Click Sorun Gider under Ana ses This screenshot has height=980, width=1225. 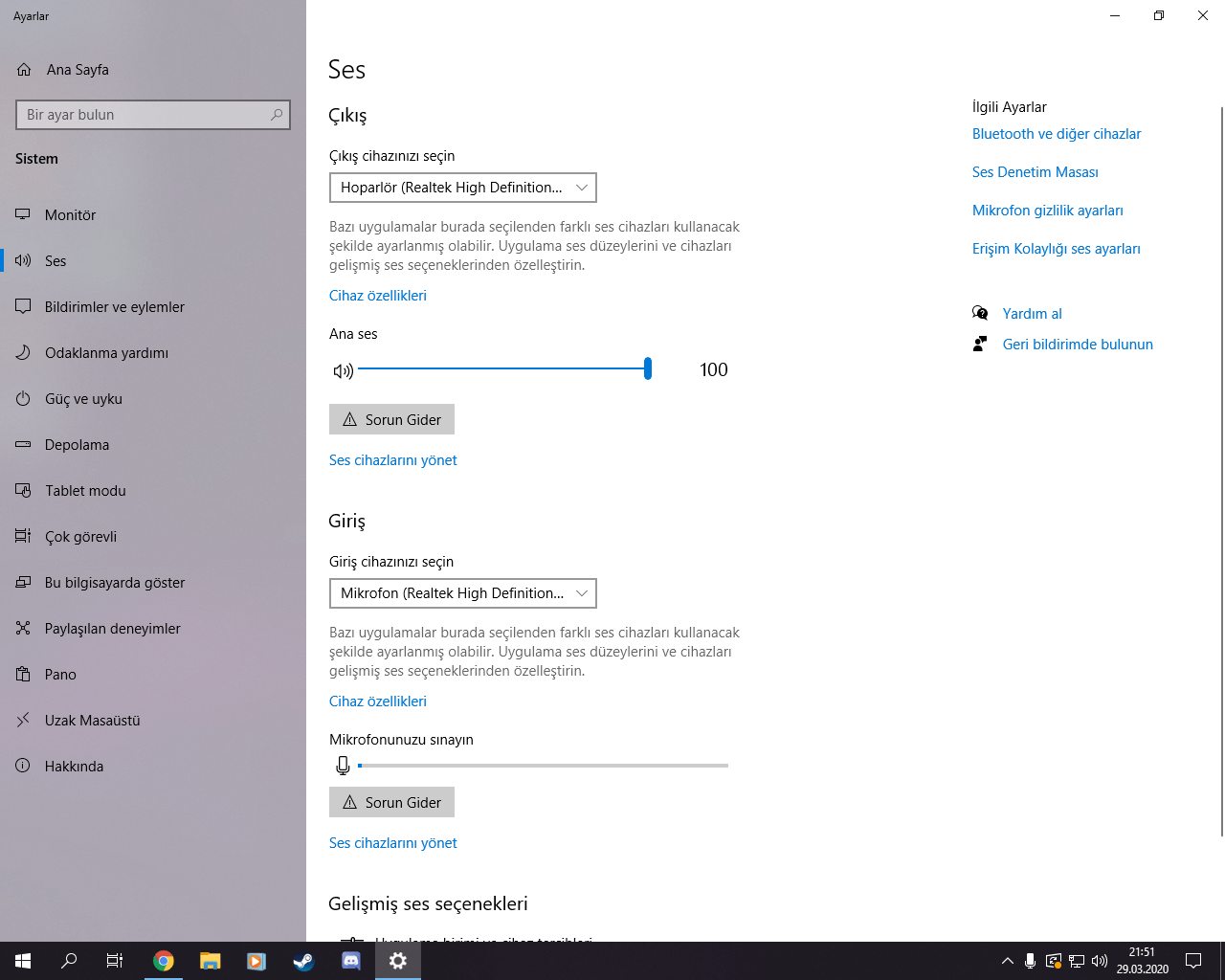click(391, 419)
